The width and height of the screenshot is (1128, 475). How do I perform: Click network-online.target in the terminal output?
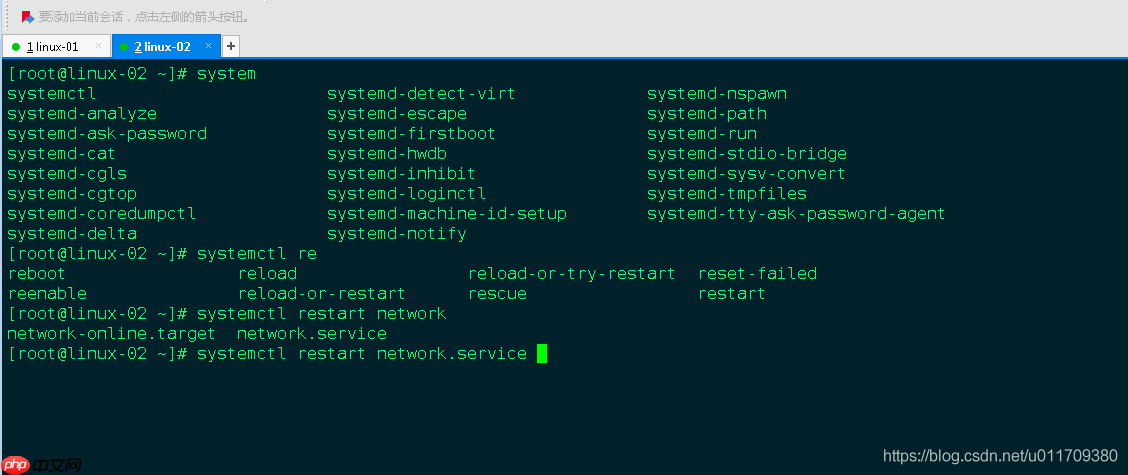[111, 334]
